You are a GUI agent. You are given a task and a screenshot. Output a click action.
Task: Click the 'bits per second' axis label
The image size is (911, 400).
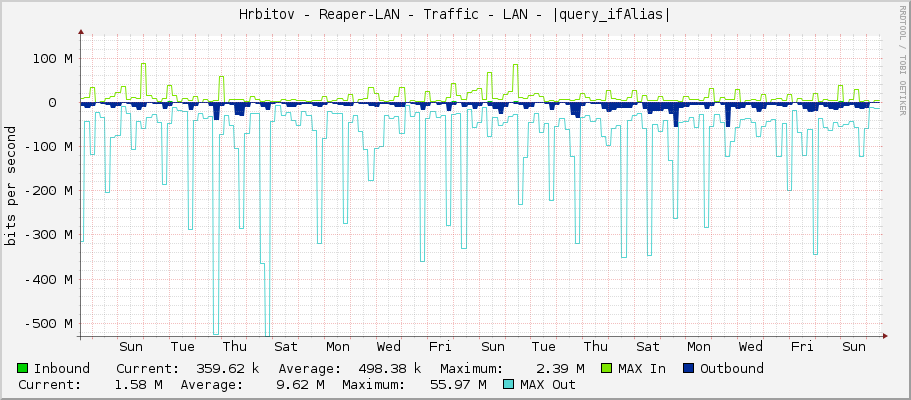(x=11, y=185)
